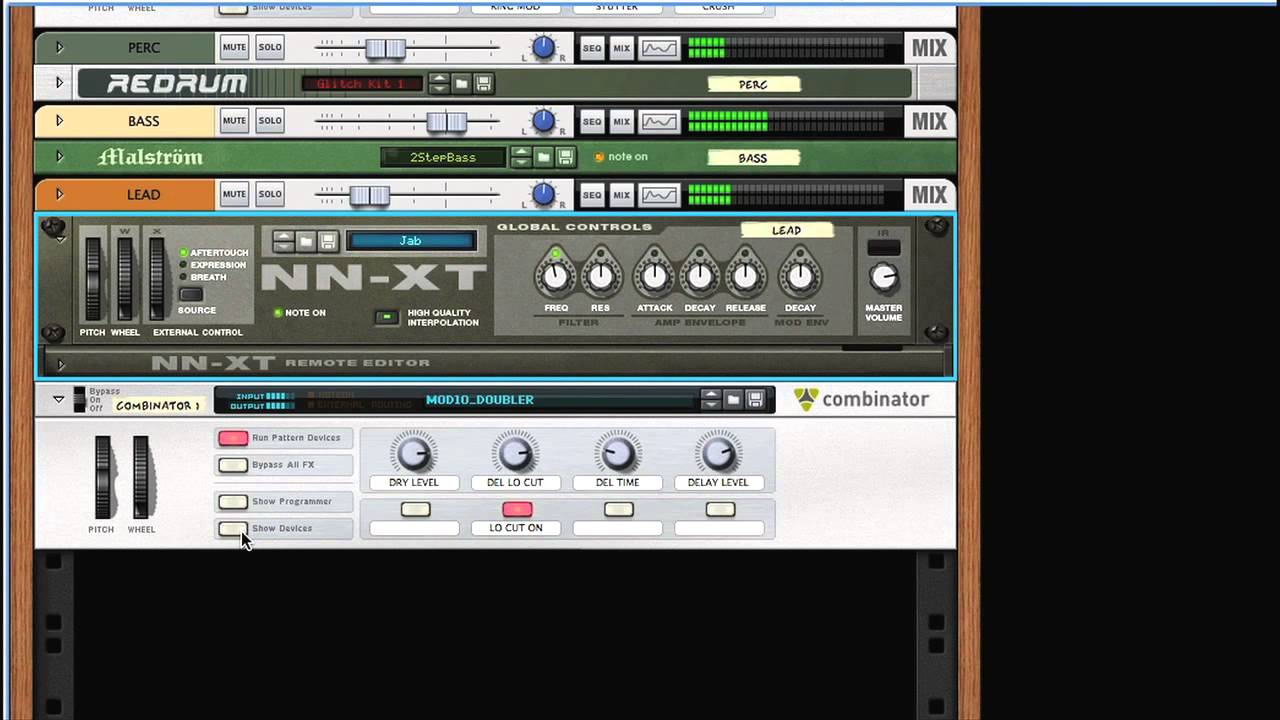
Task: Open the Redrum patch browser folder icon
Action: click(x=462, y=84)
